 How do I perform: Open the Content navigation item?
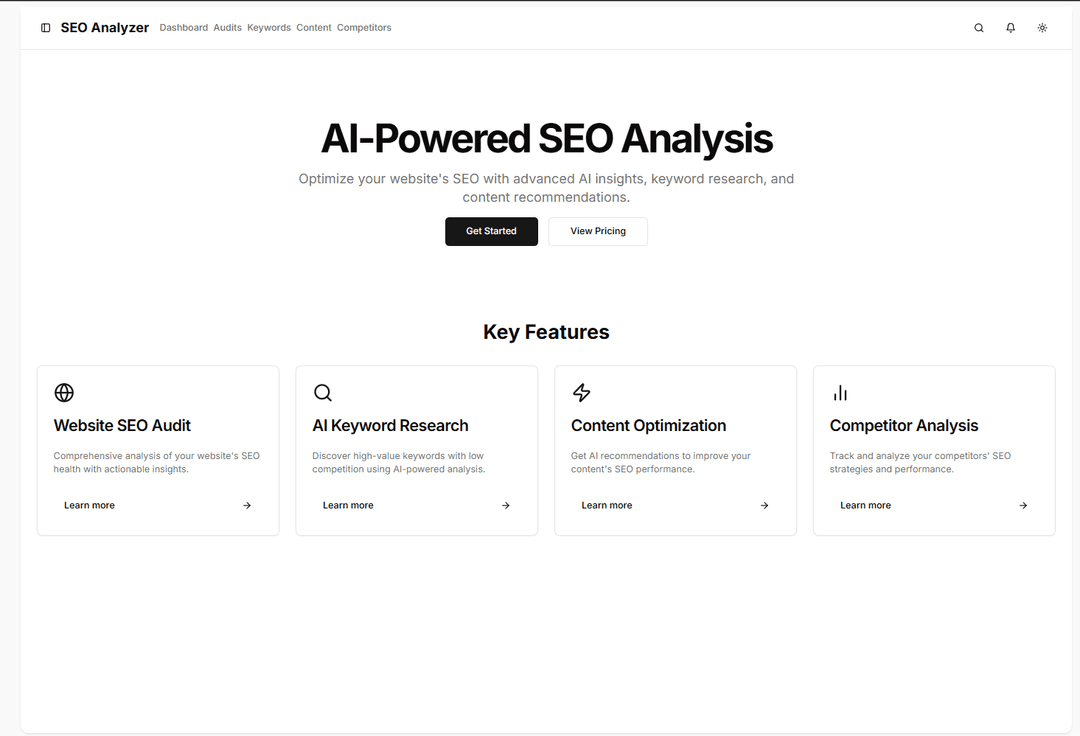(313, 27)
